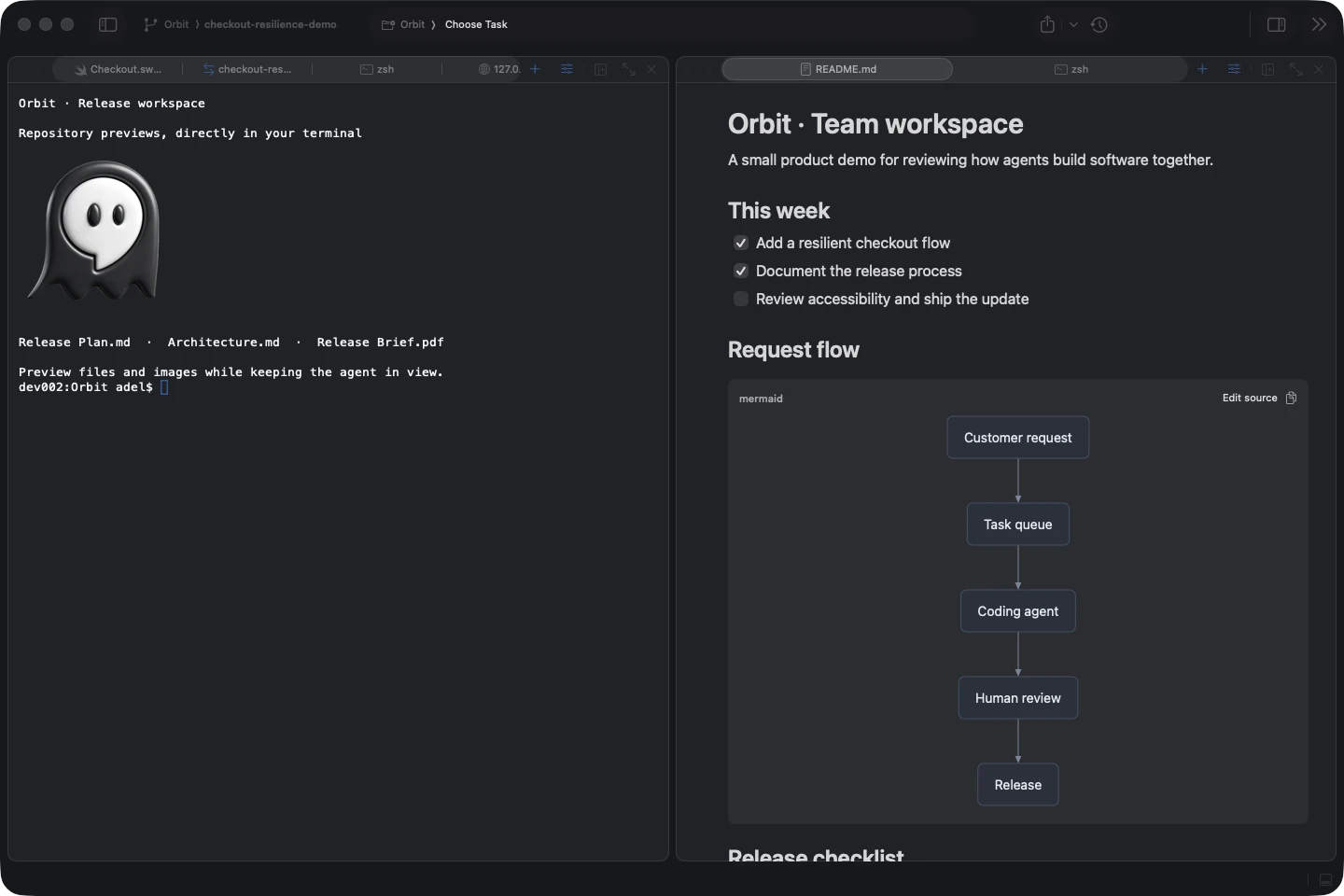
Task: Click the Task queue diagram node
Action: pyautogui.click(x=1018, y=525)
